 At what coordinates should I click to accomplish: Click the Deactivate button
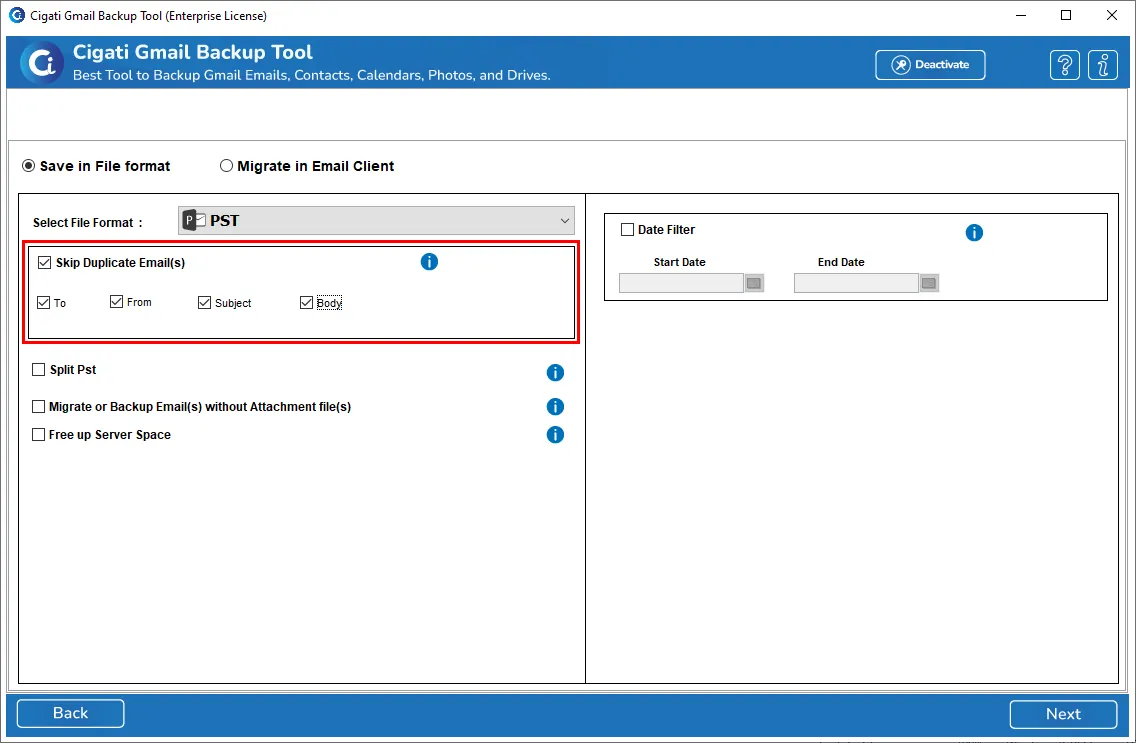pos(930,64)
